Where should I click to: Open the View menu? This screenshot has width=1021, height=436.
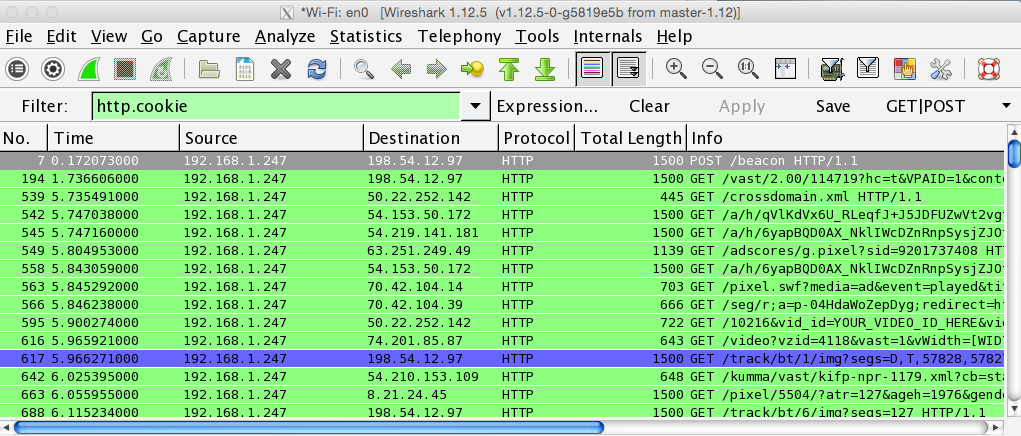coord(109,36)
